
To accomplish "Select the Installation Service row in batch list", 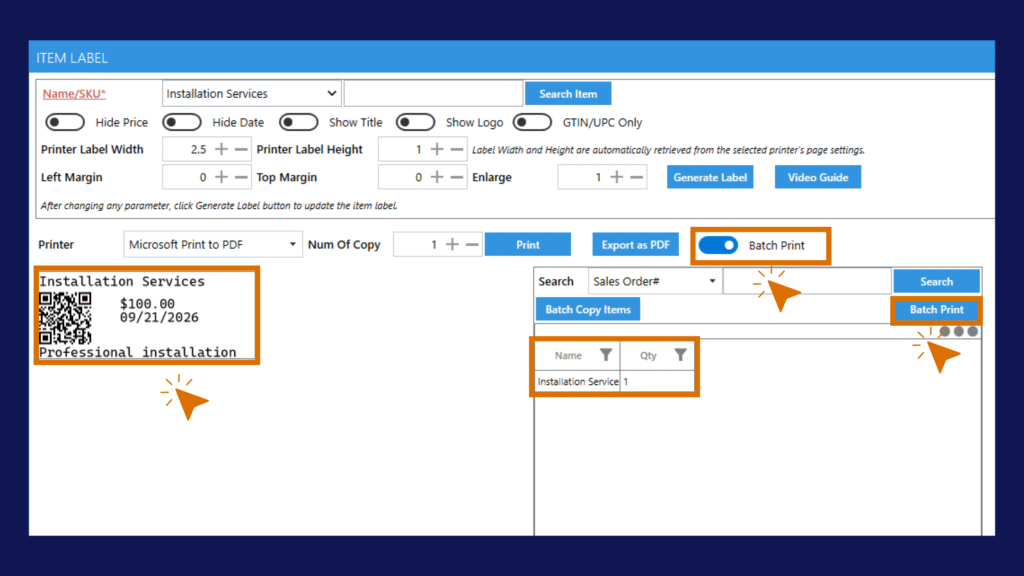I will tap(614, 381).
